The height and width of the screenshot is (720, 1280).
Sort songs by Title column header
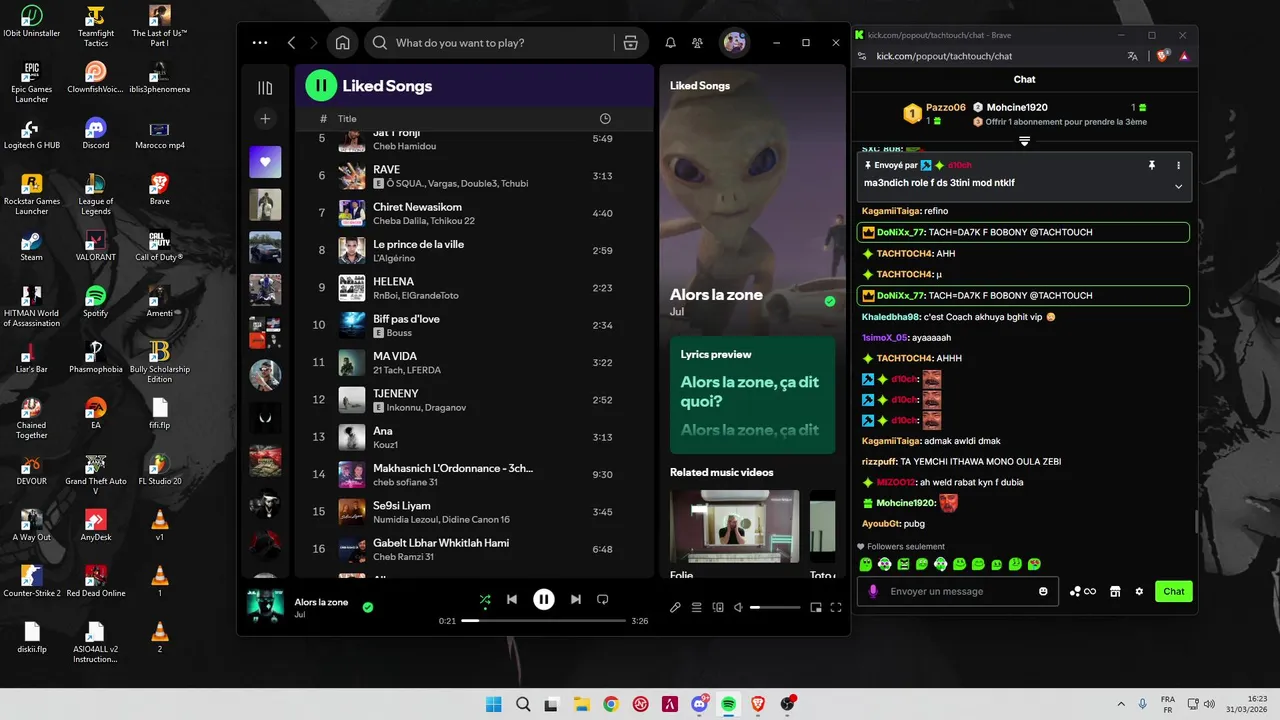click(x=347, y=119)
